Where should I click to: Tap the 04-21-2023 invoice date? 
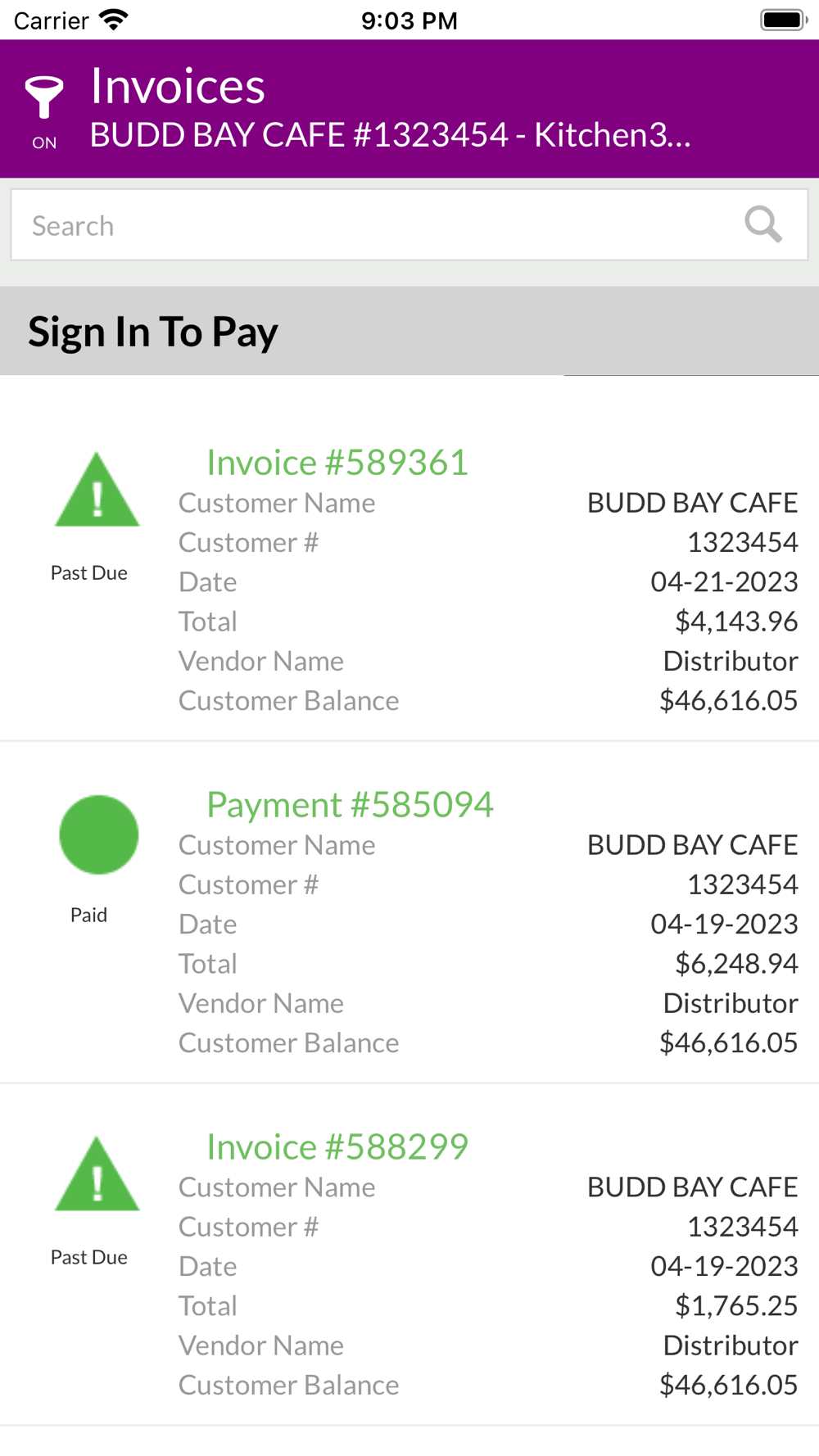(x=724, y=582)
